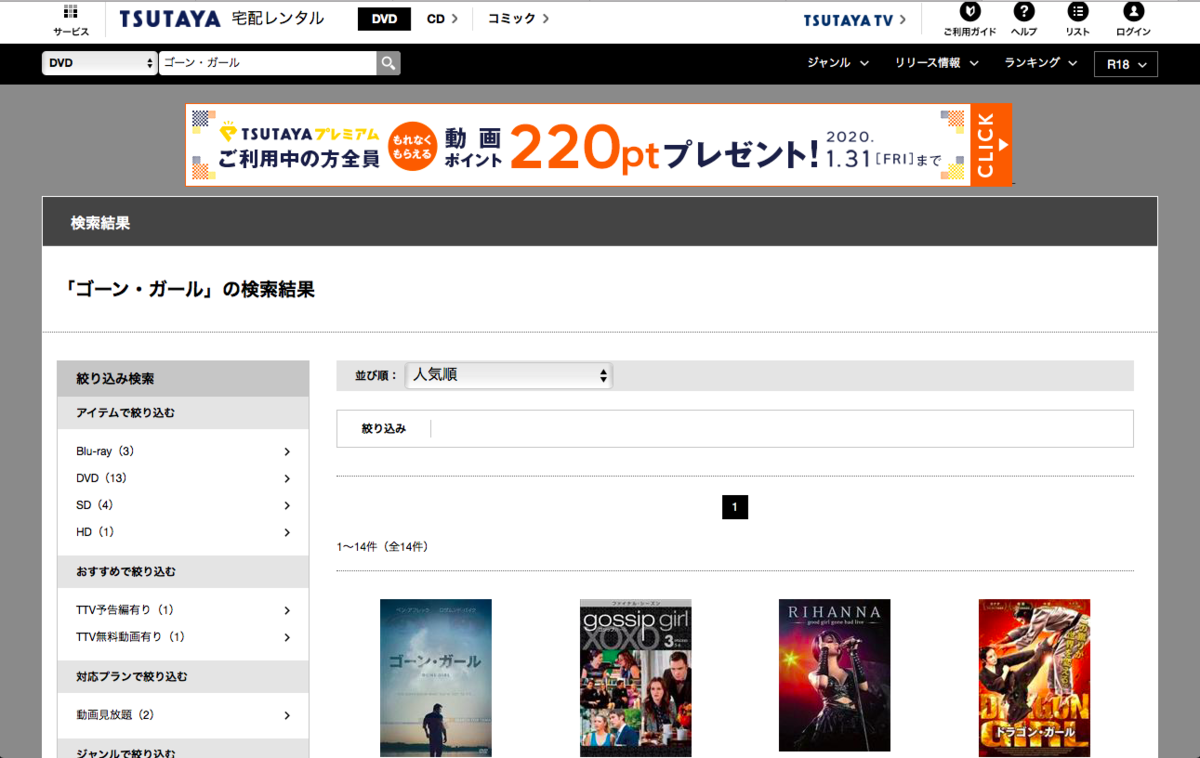The height and width of the screenshot is (758, 1200).
Task: Click page number 1 button
Action: 735,507
